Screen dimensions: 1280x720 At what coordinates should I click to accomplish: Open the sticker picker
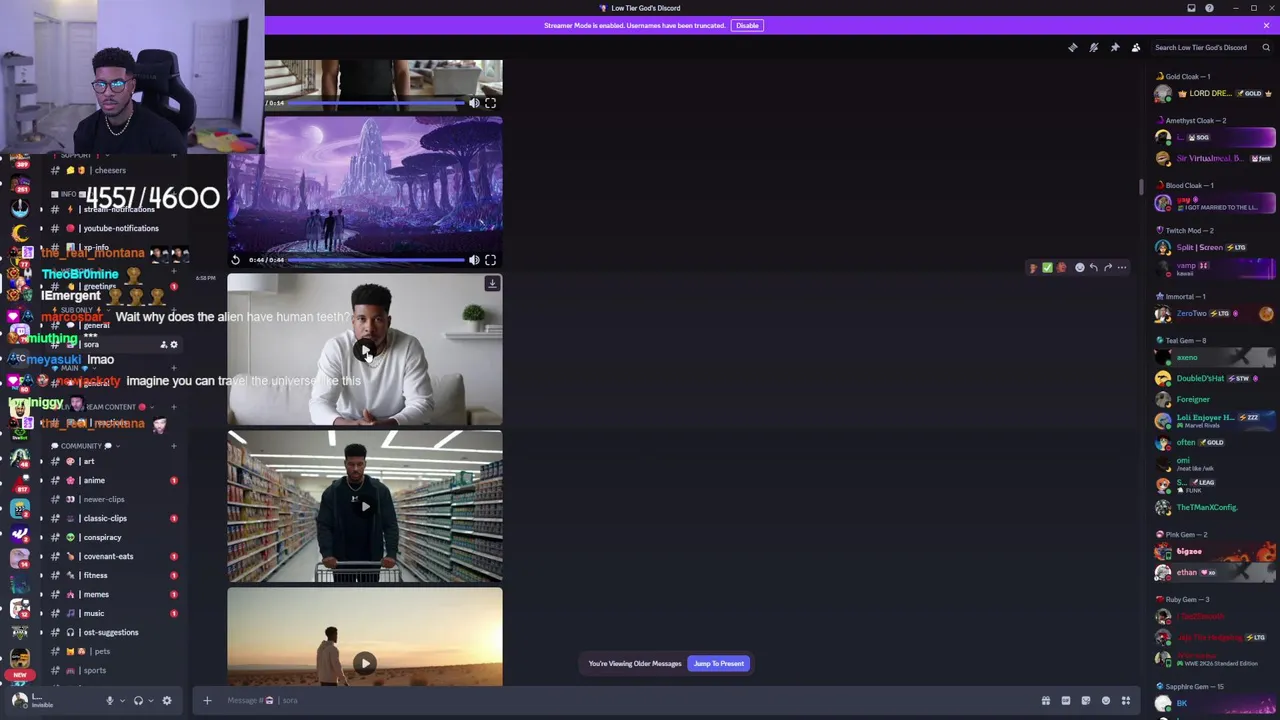(x=1086, y=700)
